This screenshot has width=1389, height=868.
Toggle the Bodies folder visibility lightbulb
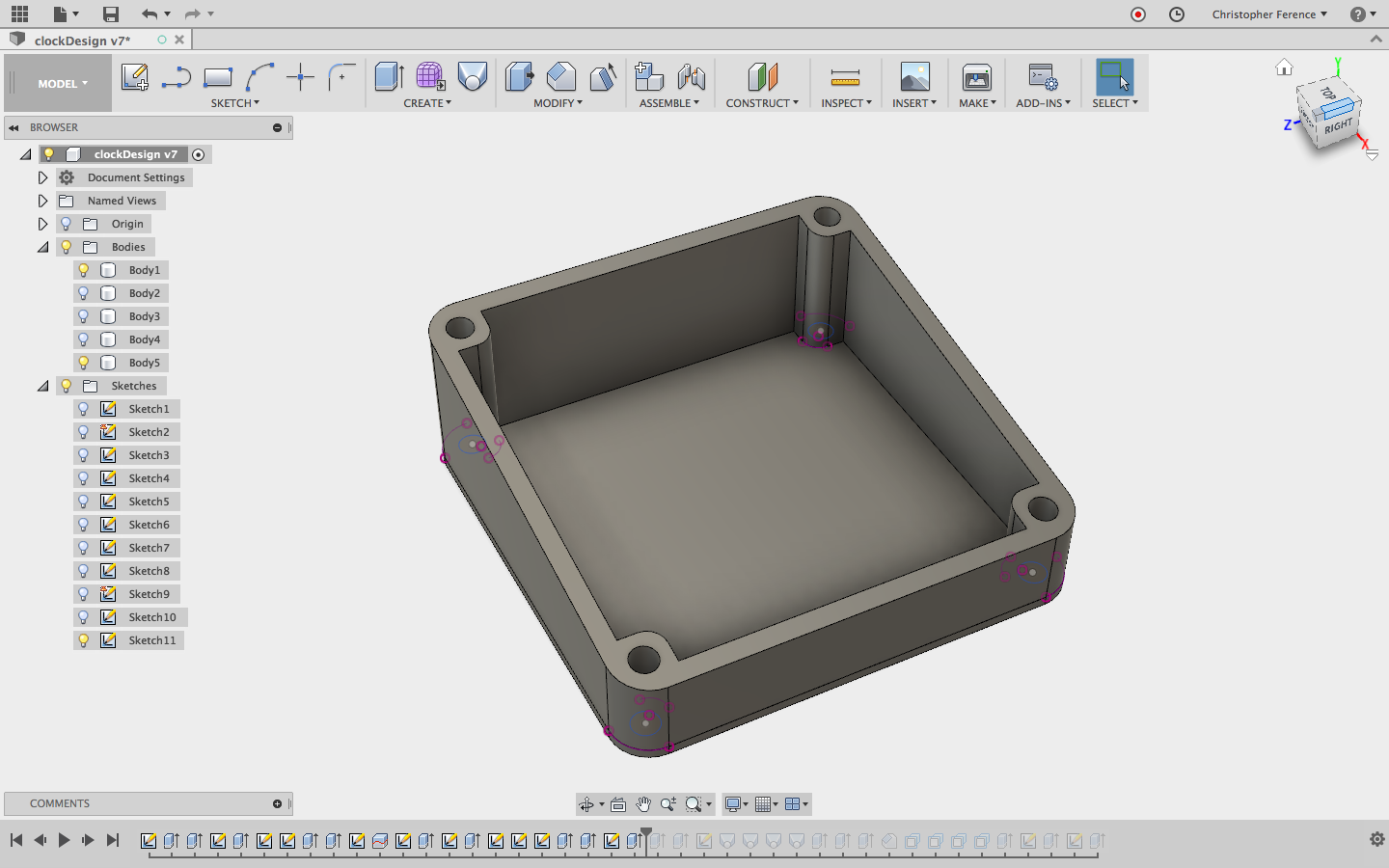[x=67, y=247]
